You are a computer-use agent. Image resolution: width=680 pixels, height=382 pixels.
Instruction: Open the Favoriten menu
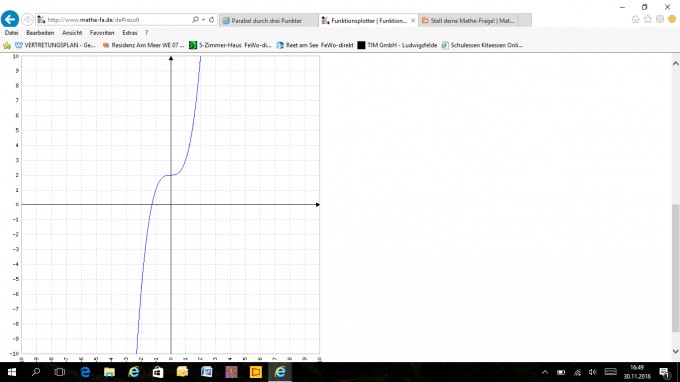click(102, 33)
